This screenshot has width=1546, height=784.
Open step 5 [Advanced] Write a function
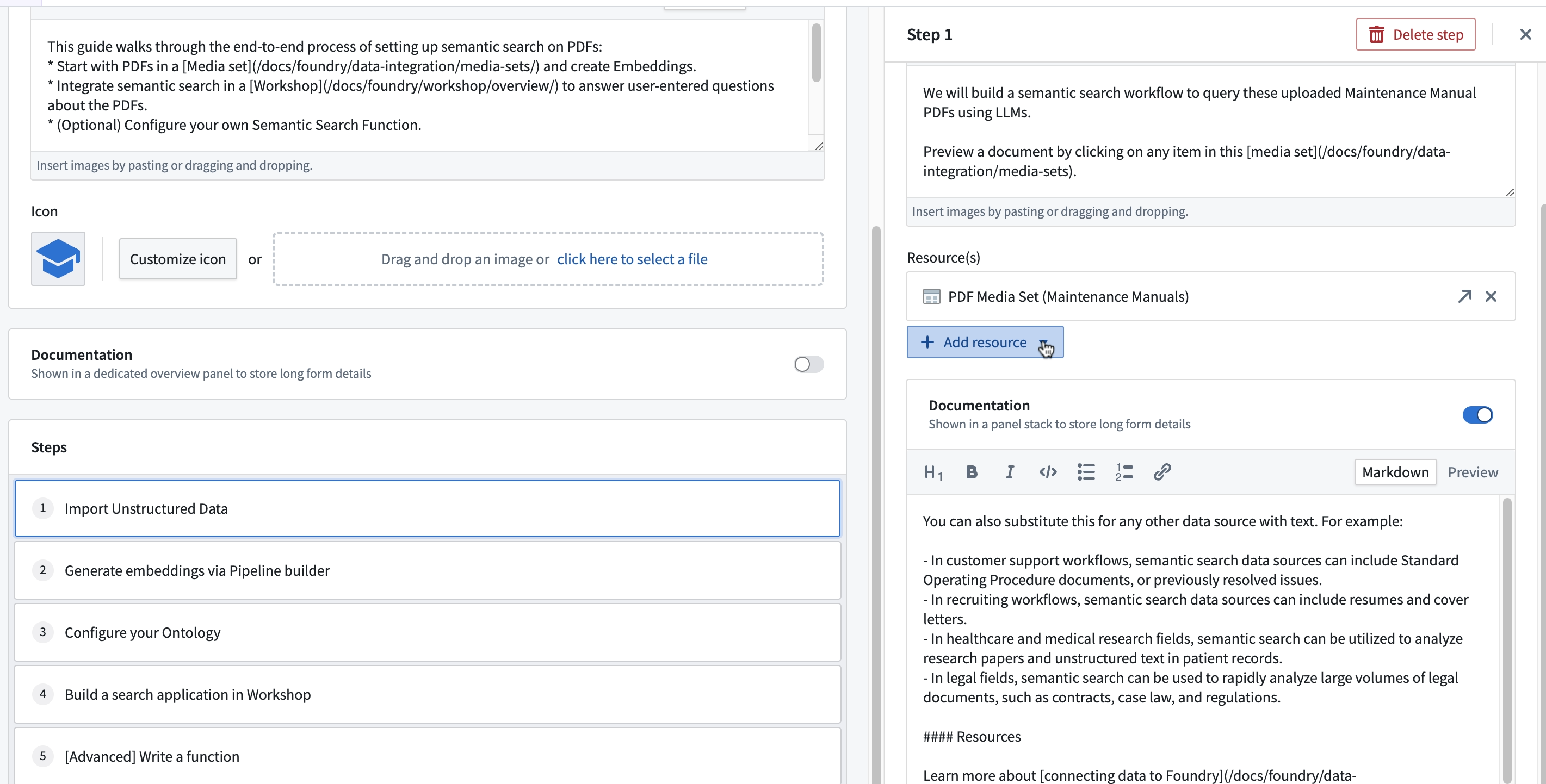(x=428, y=756)
